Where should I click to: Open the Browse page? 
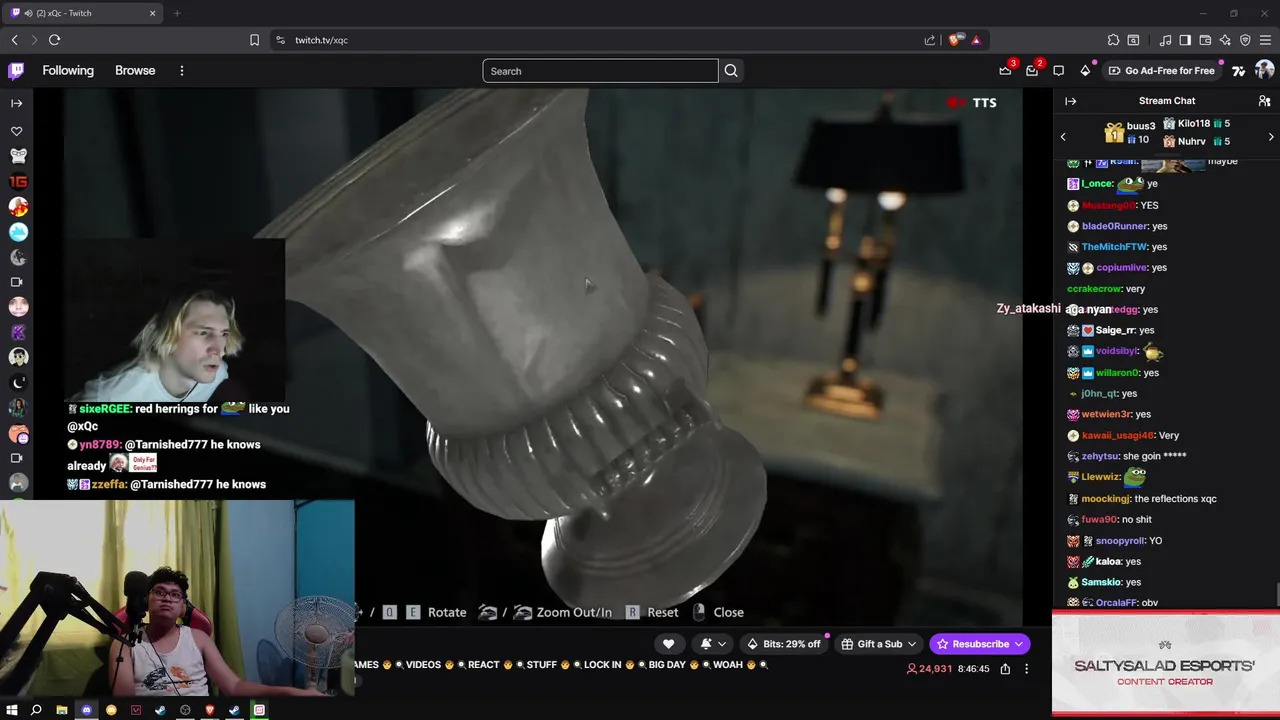pos(135,71)
